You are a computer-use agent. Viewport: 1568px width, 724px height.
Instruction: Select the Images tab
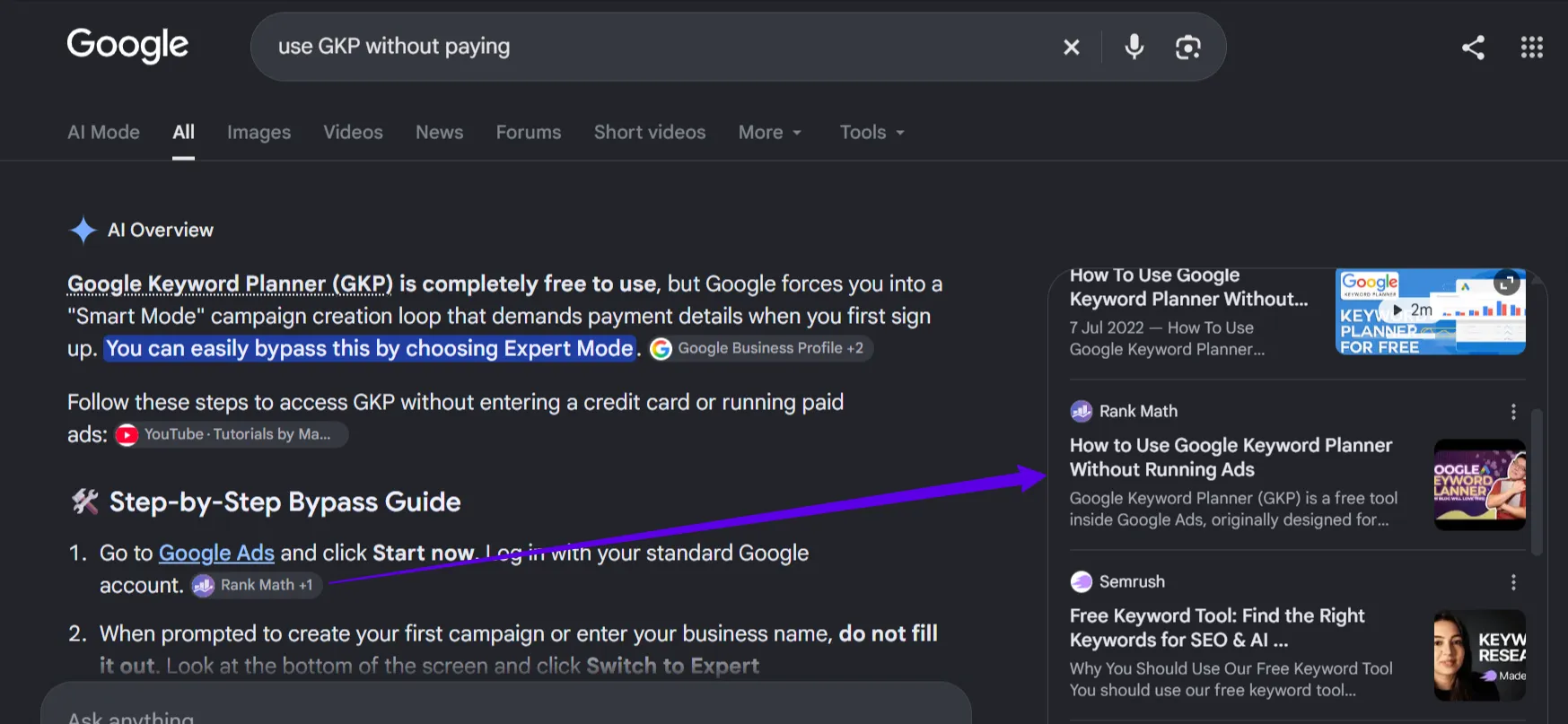point(258,132)
